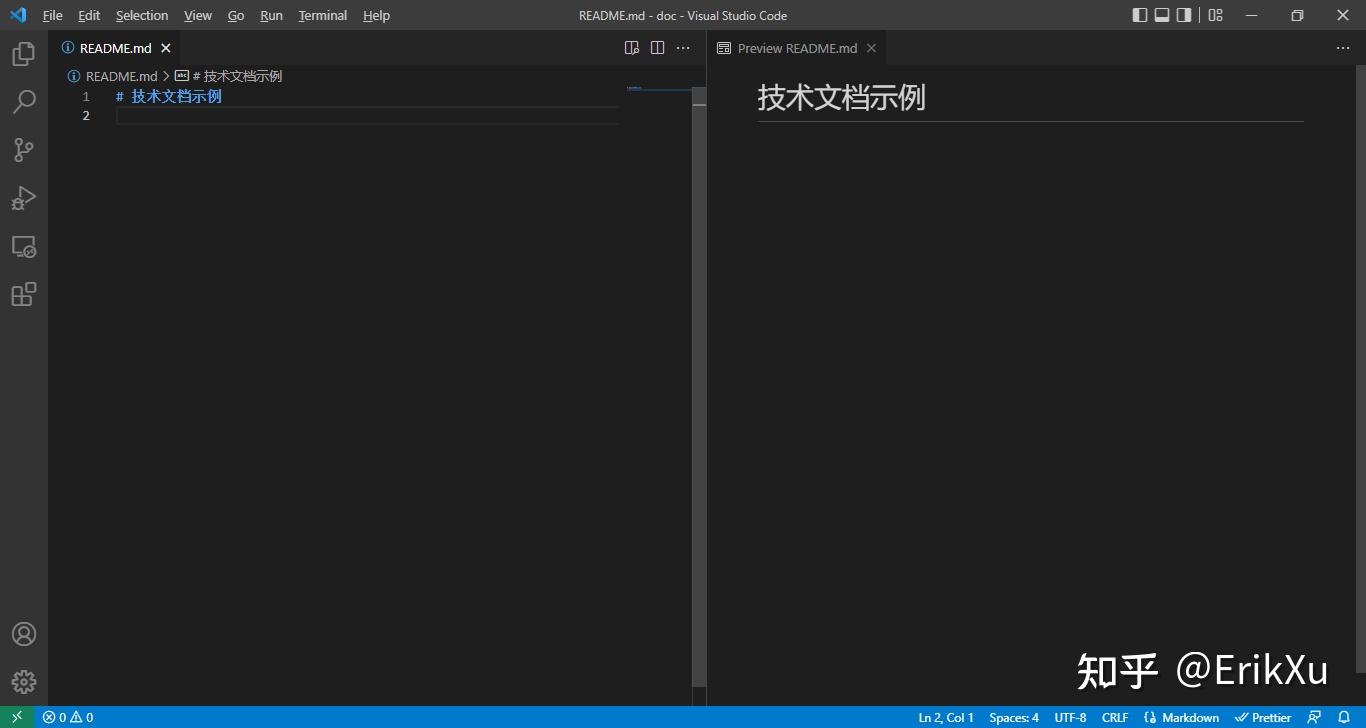Open the Selection menu
Screen dimensions: 1366x728
142,15
